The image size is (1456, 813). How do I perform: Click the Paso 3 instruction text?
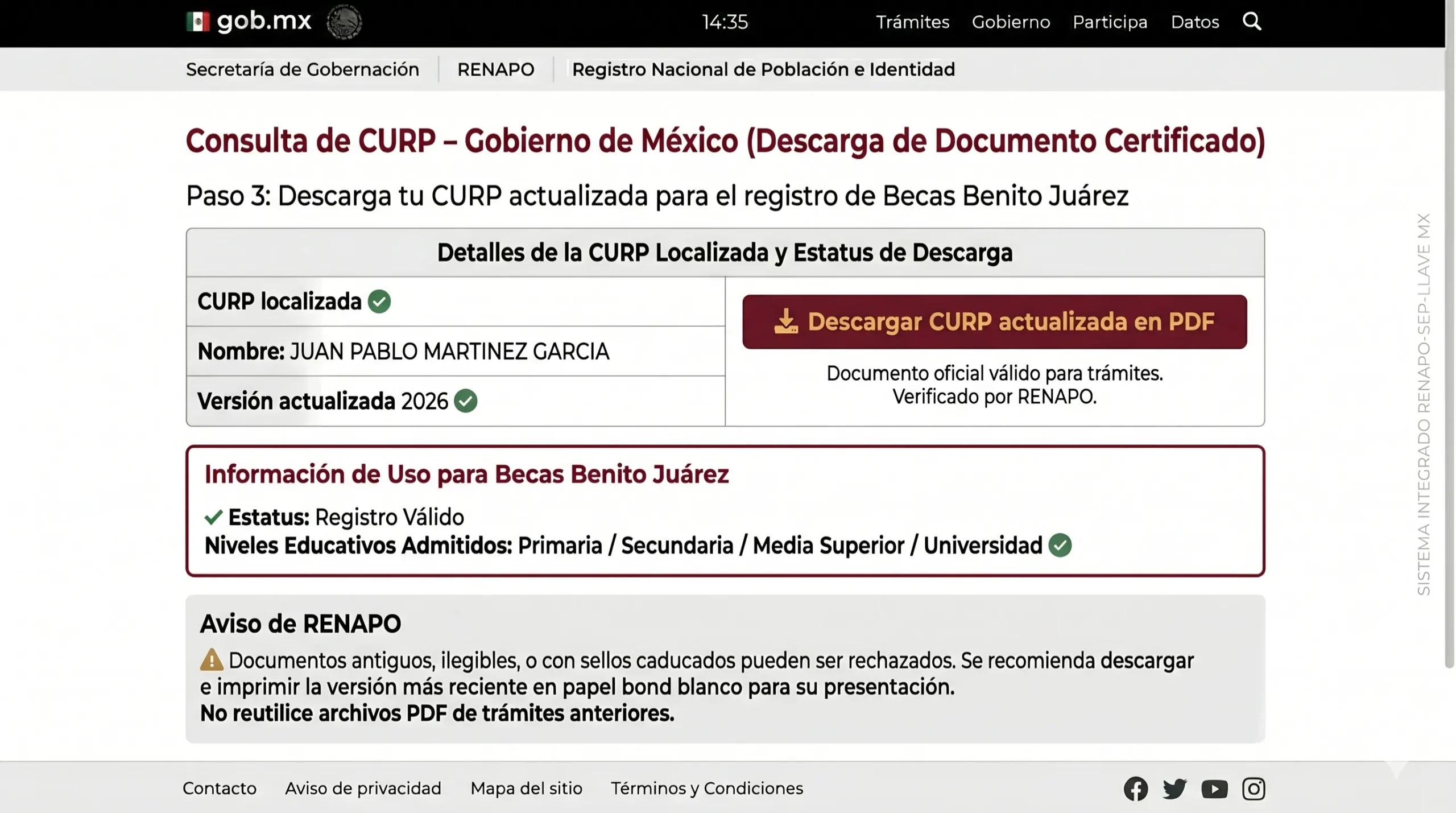(657, 196)
